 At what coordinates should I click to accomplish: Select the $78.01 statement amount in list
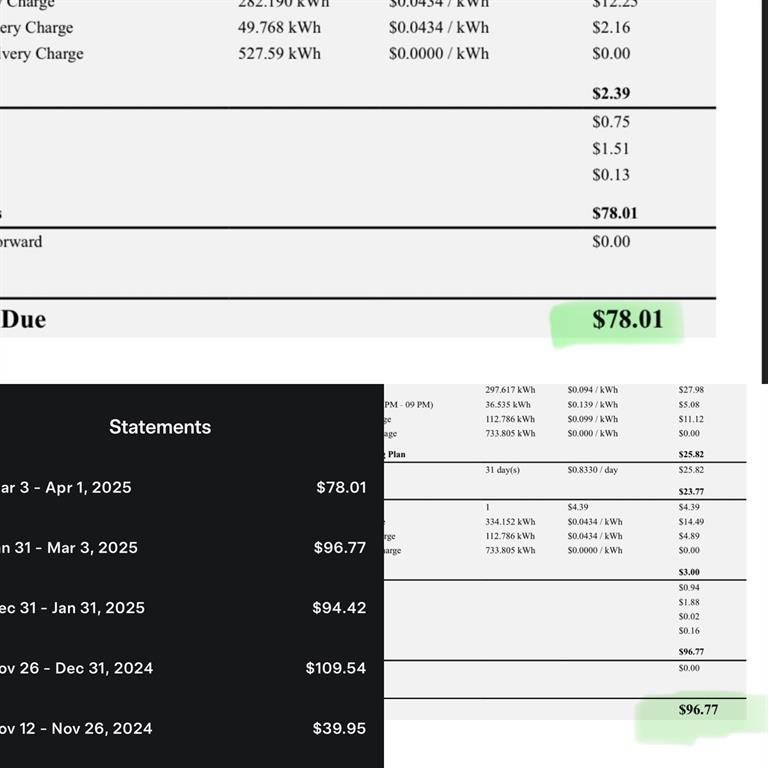(341, 487)
